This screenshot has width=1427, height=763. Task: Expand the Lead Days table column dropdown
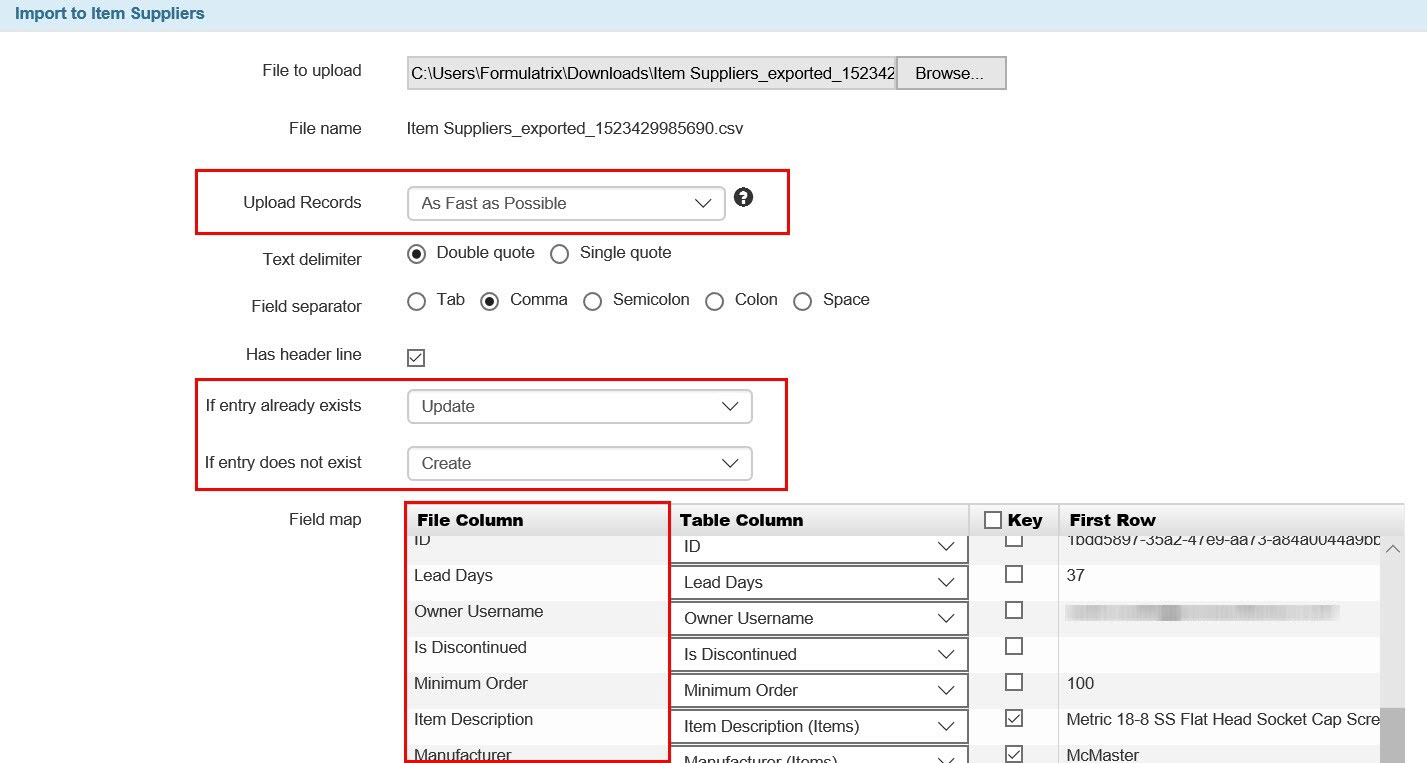[818, 583]
